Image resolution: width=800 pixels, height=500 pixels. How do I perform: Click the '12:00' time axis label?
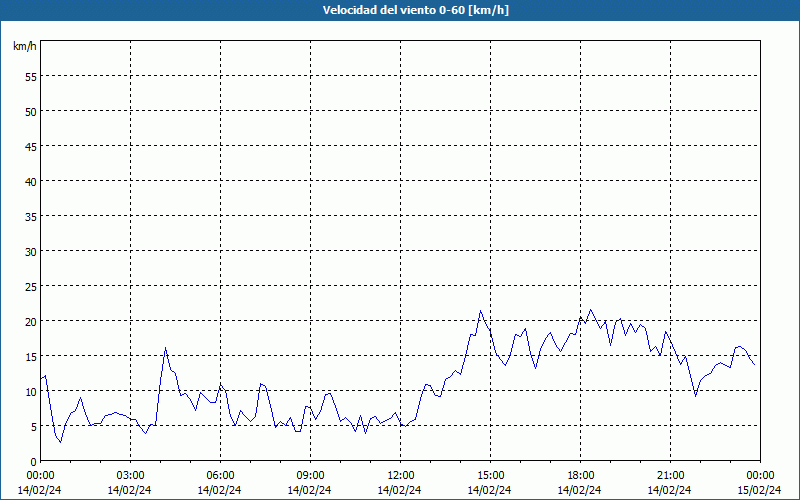(x=401, y=476)
